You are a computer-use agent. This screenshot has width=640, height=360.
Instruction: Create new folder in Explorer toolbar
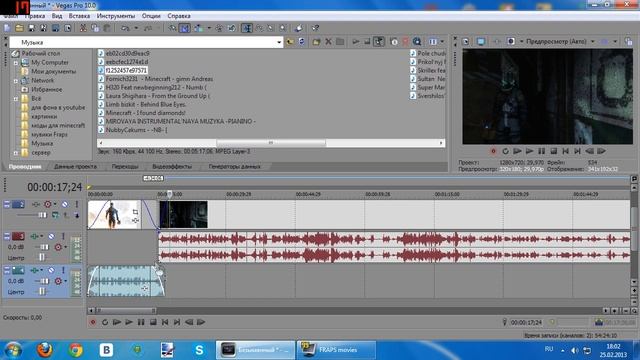click(x=316, y=42)
